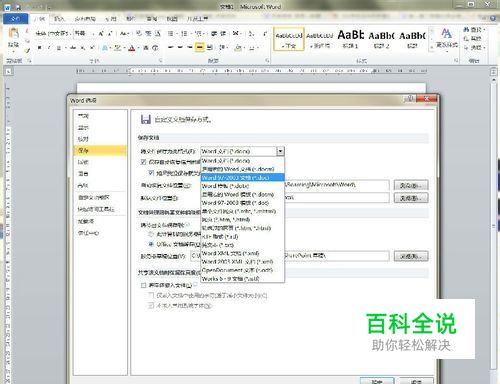This screenshot has width=500, height=384.
Task: Toggle Italic formatting in the ribbon
Action: point(49,48)
